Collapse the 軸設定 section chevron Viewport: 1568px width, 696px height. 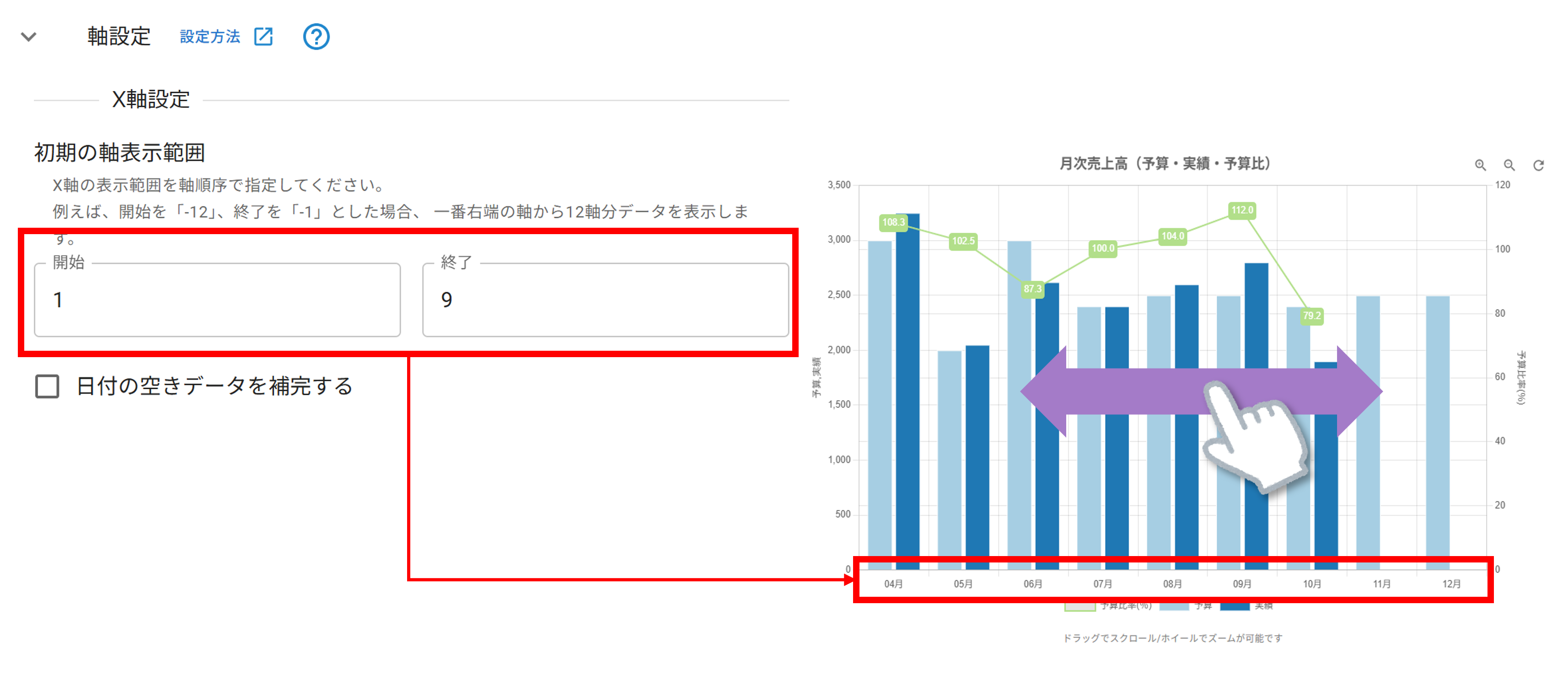[x=29, y=37]
